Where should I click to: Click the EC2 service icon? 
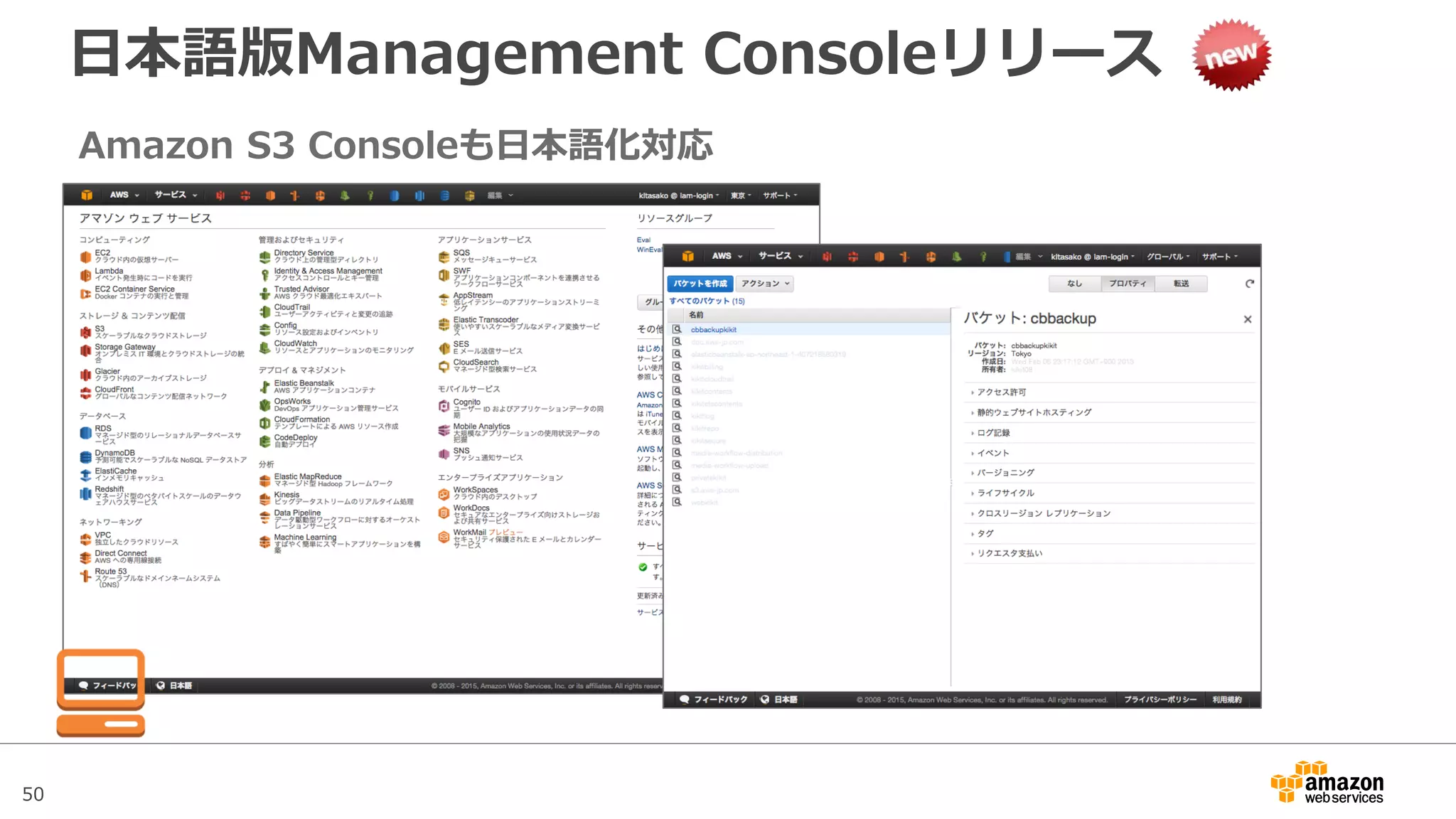[x=85, y=256]
